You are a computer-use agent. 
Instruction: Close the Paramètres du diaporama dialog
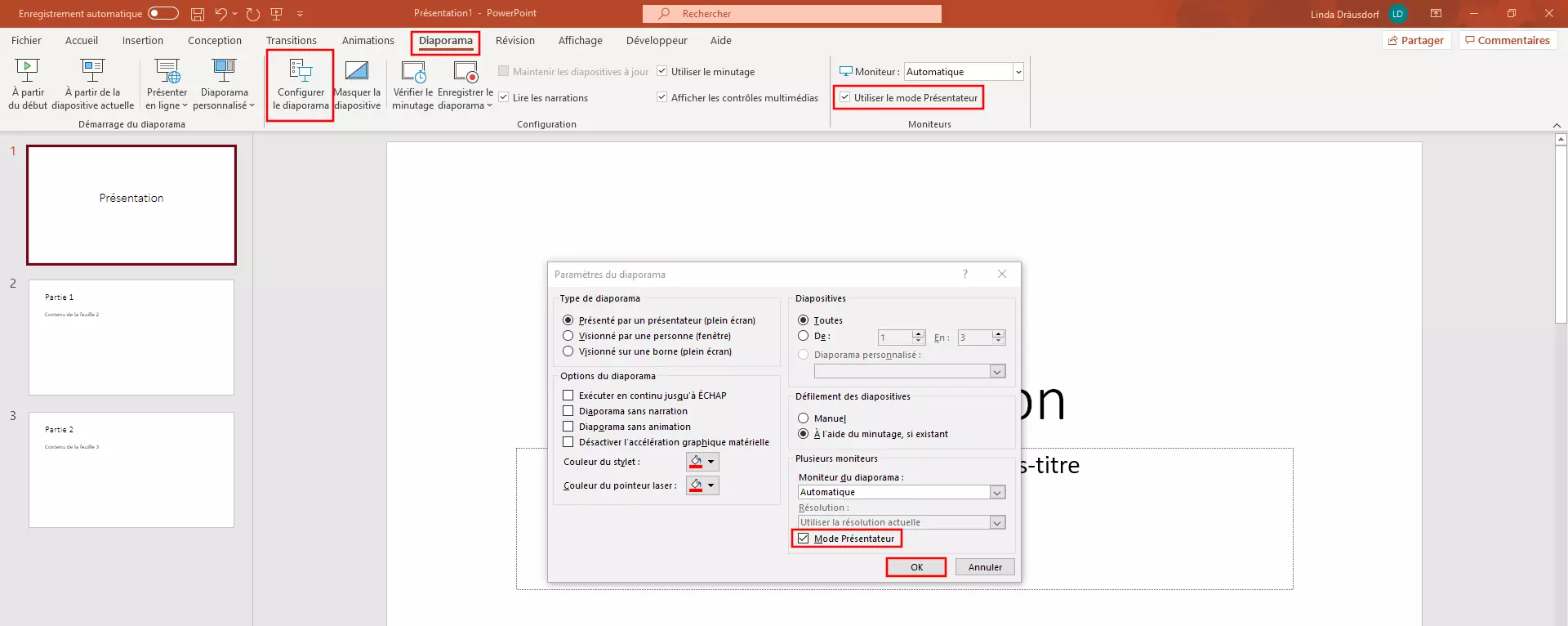click(1002, 274)
